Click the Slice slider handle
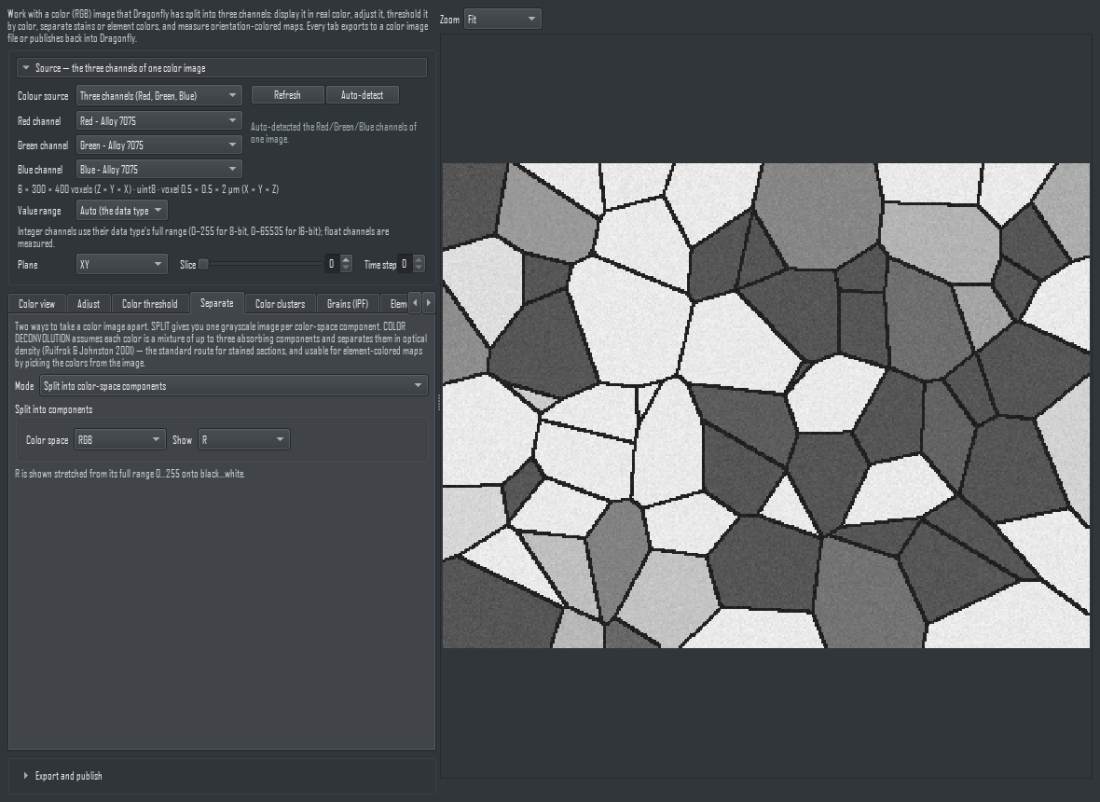 pyautogui.click(x=203, y=265)
